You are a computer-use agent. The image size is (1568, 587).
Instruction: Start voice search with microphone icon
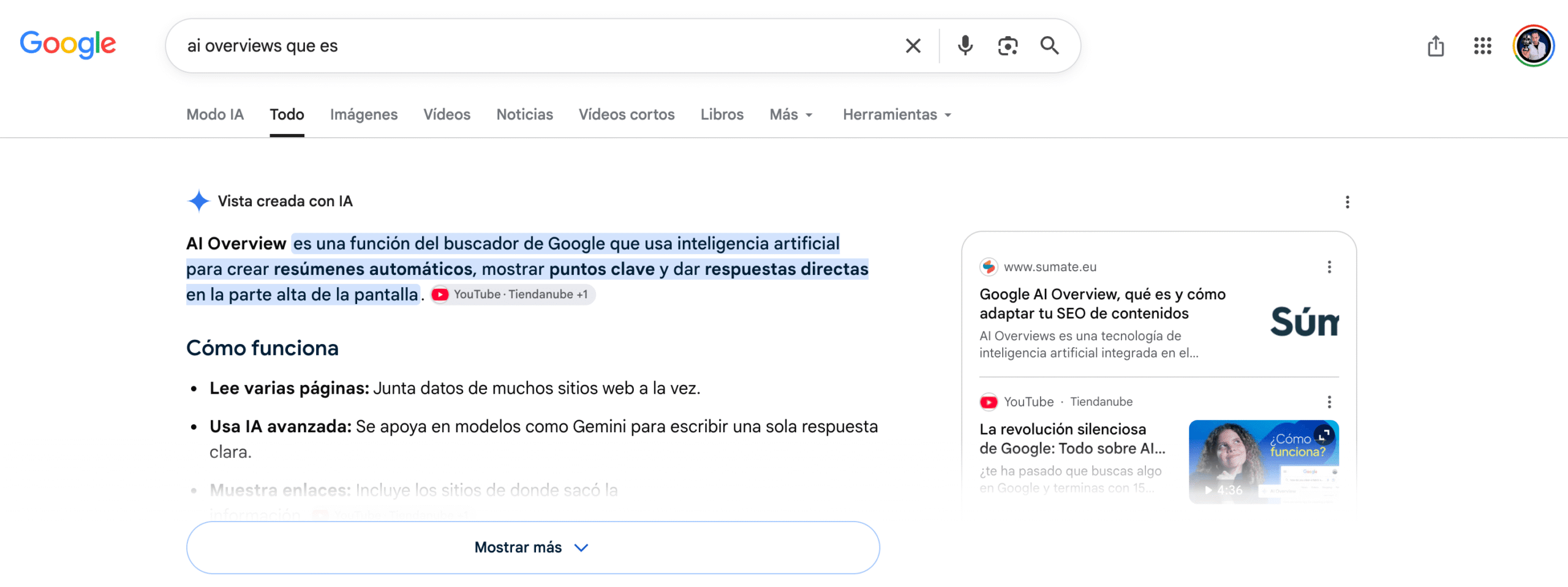965,46
